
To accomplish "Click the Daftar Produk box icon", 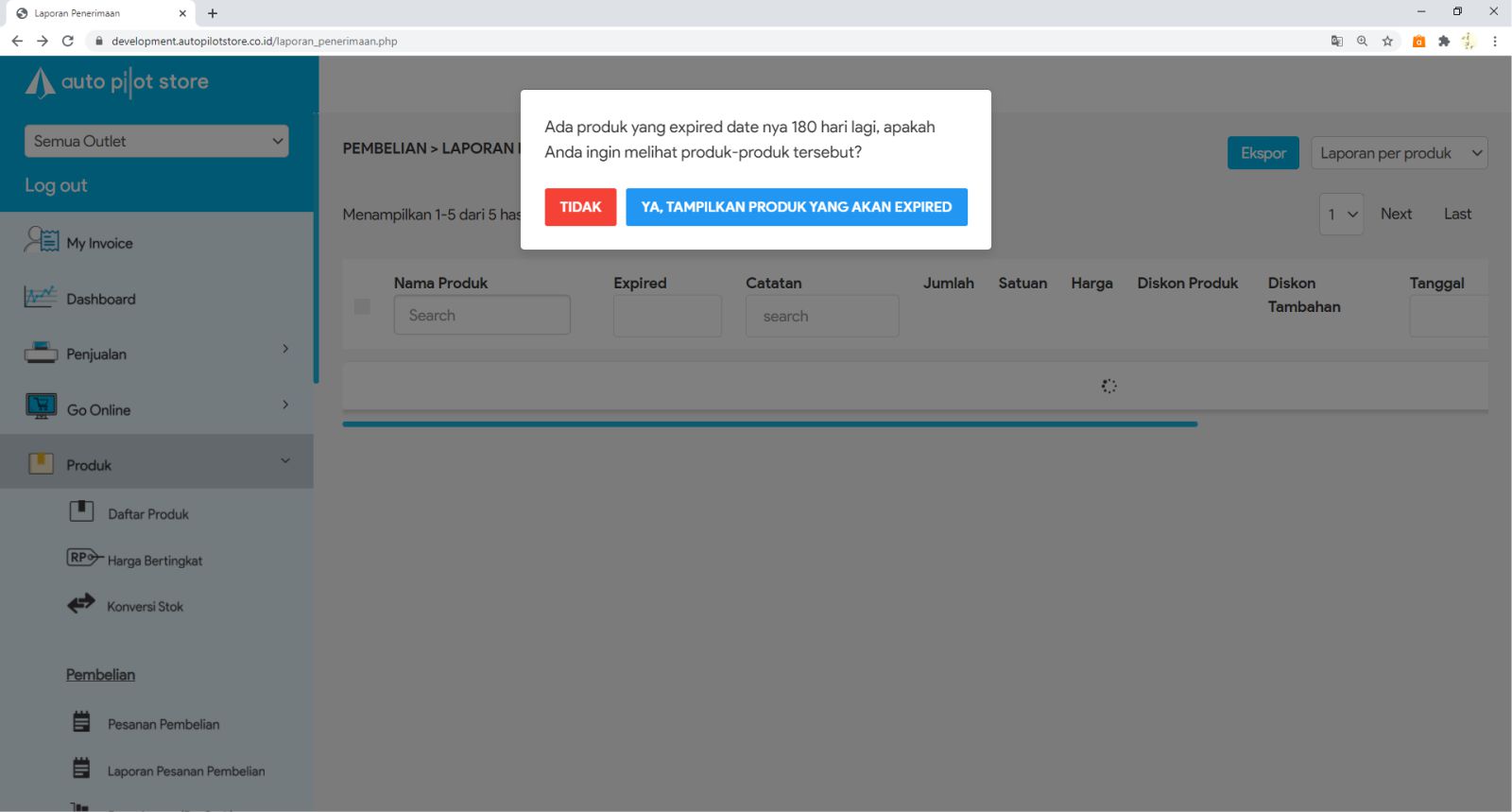I will point(81,512).
